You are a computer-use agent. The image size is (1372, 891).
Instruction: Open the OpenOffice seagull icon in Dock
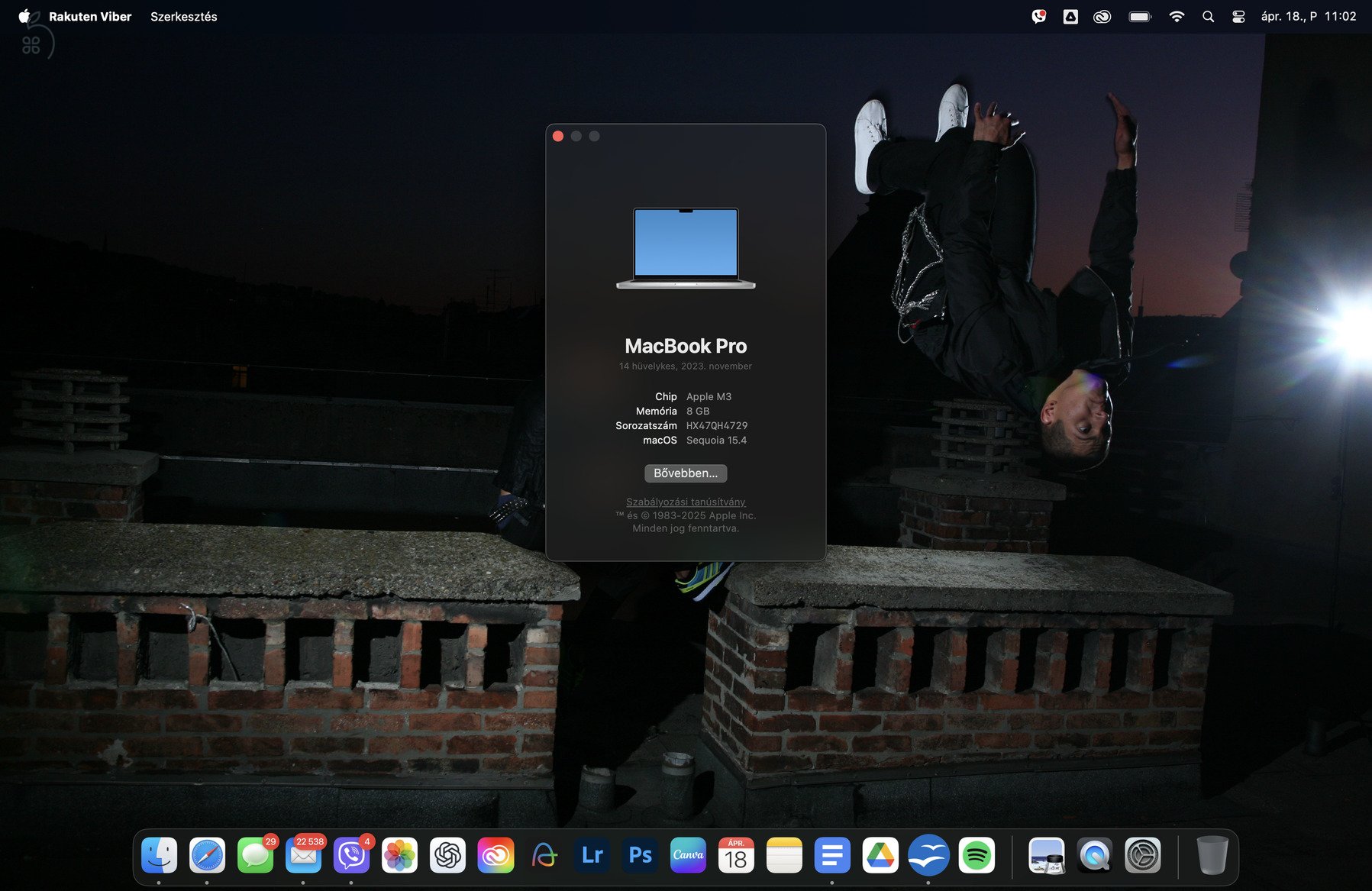point(928,855)
